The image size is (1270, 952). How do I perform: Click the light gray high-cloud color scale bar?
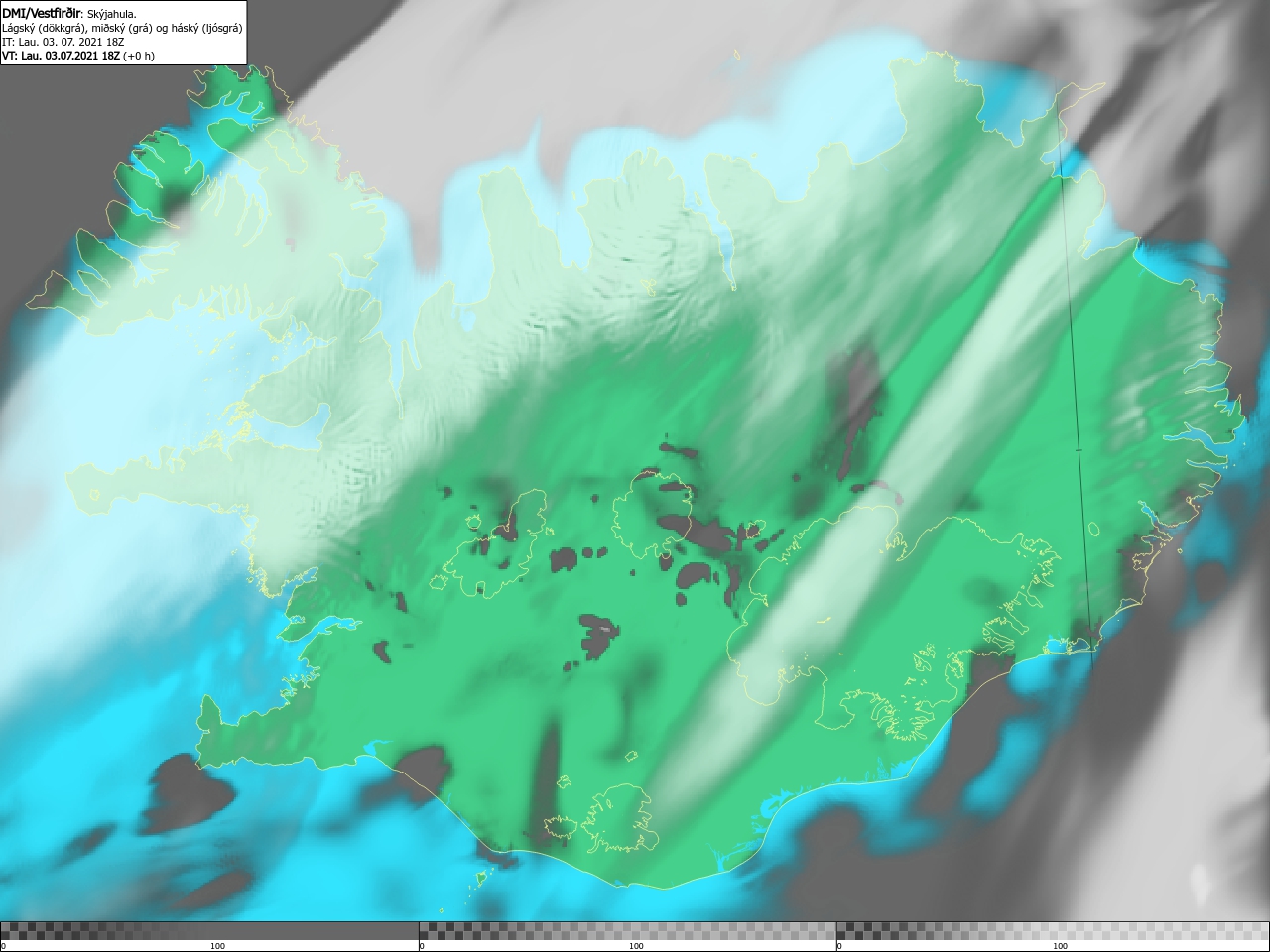pos(1053,930)
